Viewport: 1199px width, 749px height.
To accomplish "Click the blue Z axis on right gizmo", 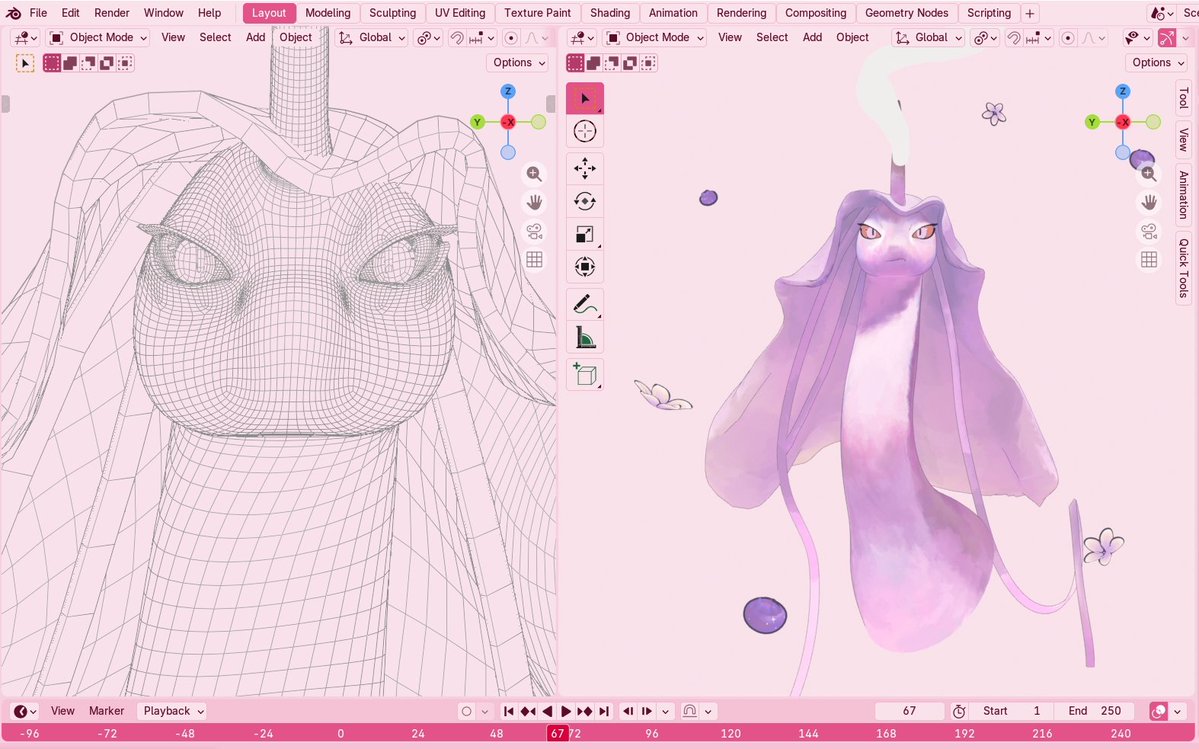I will [1123, 91].
